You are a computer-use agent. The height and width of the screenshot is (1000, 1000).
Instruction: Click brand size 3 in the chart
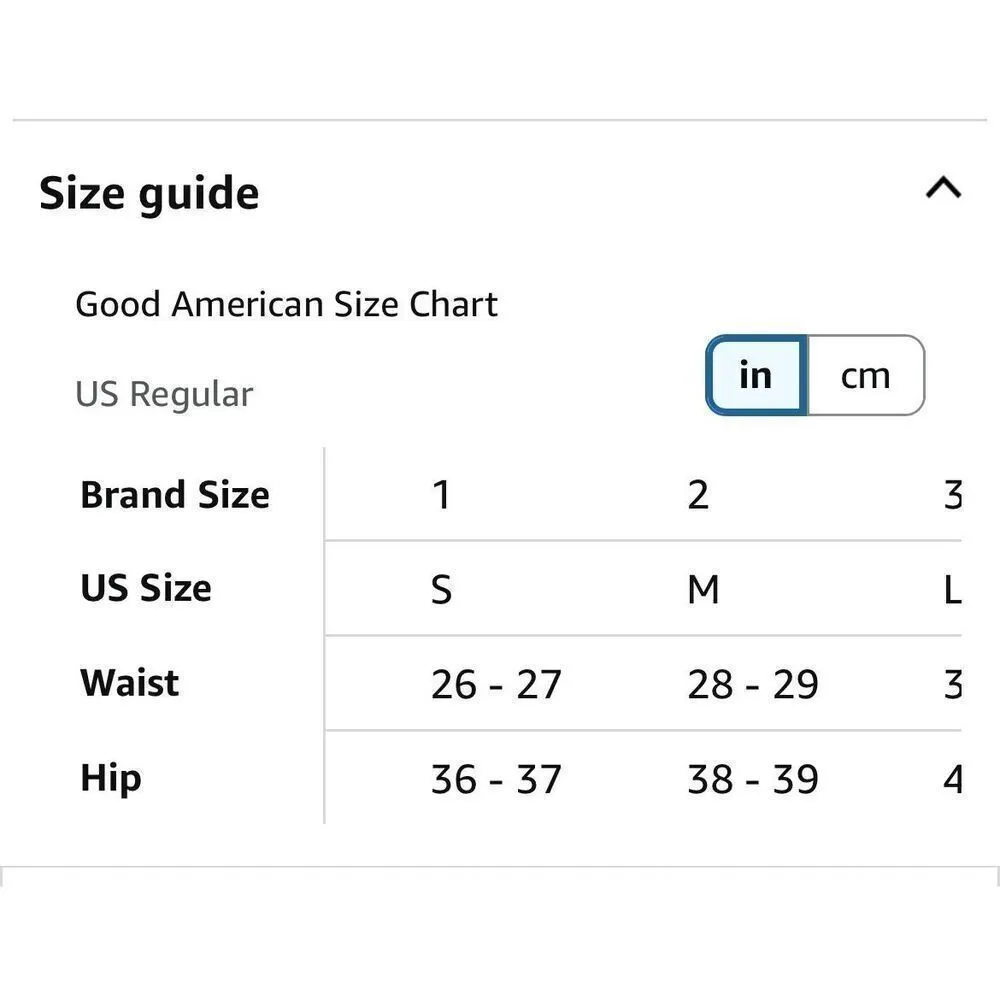pos(953,493)
